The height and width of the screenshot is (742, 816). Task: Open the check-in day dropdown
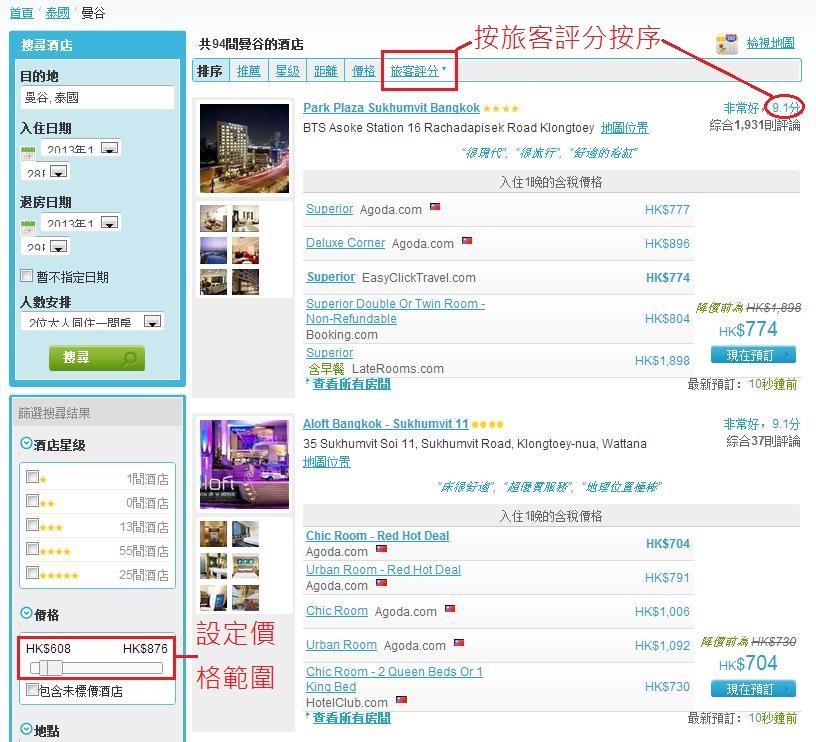pos(45,172)
